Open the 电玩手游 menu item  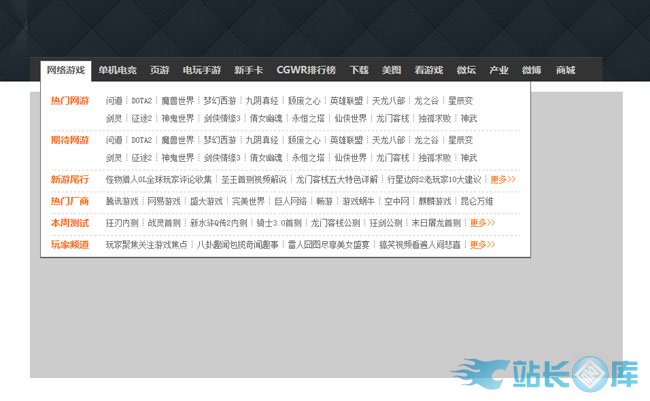point(201,70)
